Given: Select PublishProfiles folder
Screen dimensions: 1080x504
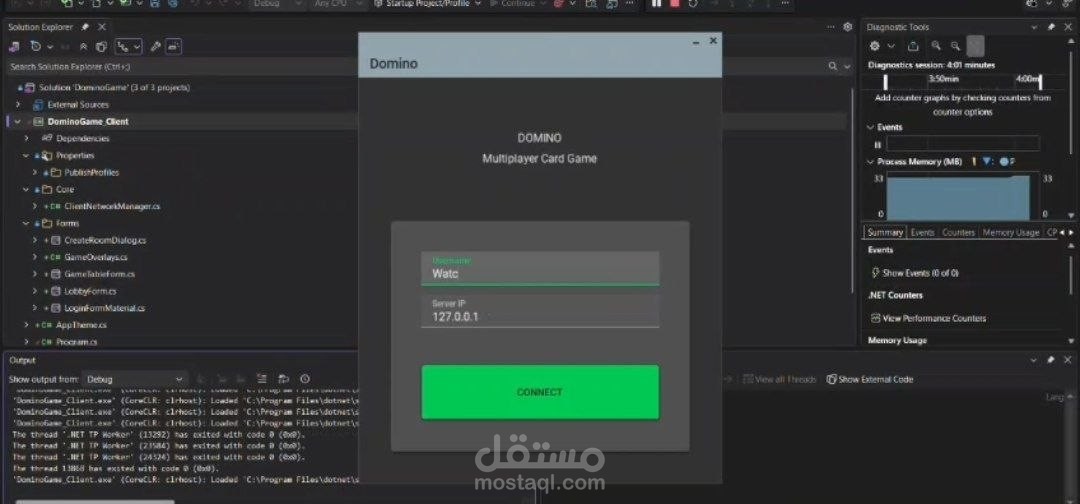Looking at the screenshot, I should [x=92, y=172].
